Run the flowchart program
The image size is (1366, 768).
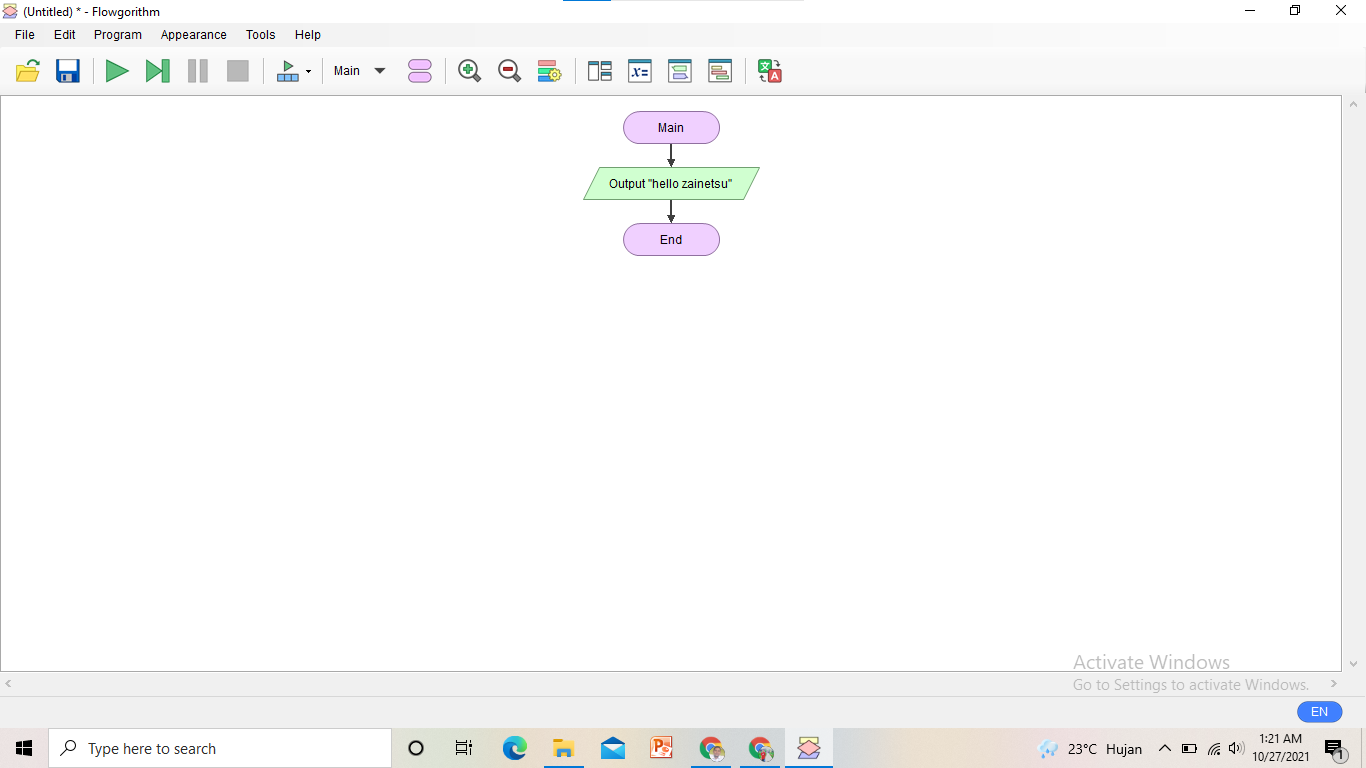pos(117,70)
